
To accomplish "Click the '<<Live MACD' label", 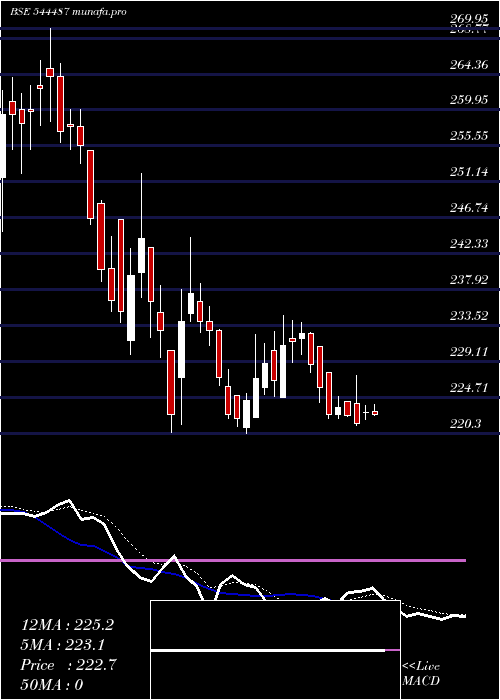I will pyautogui.click(x=421, y=674).
